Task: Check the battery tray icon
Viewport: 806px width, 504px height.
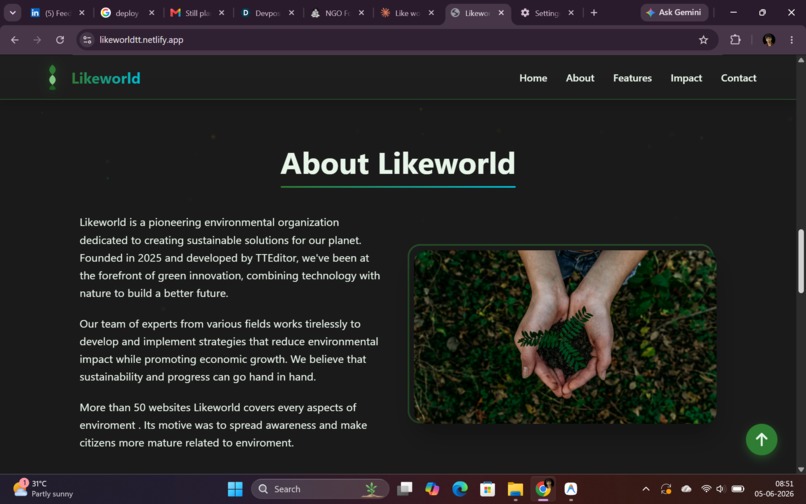Action: tap(738, 489)
